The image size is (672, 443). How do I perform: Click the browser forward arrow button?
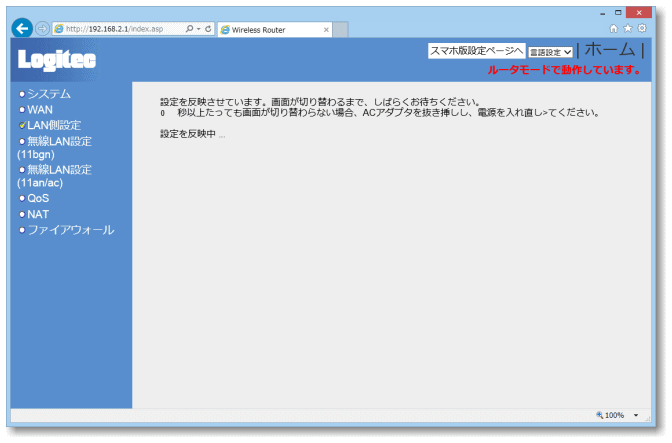[x=43, y=29]
